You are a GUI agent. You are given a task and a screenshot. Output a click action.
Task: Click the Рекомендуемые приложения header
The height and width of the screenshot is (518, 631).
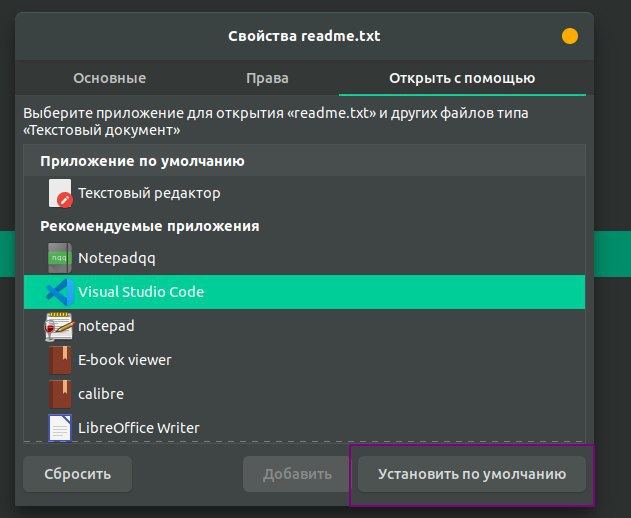[150, 226]
